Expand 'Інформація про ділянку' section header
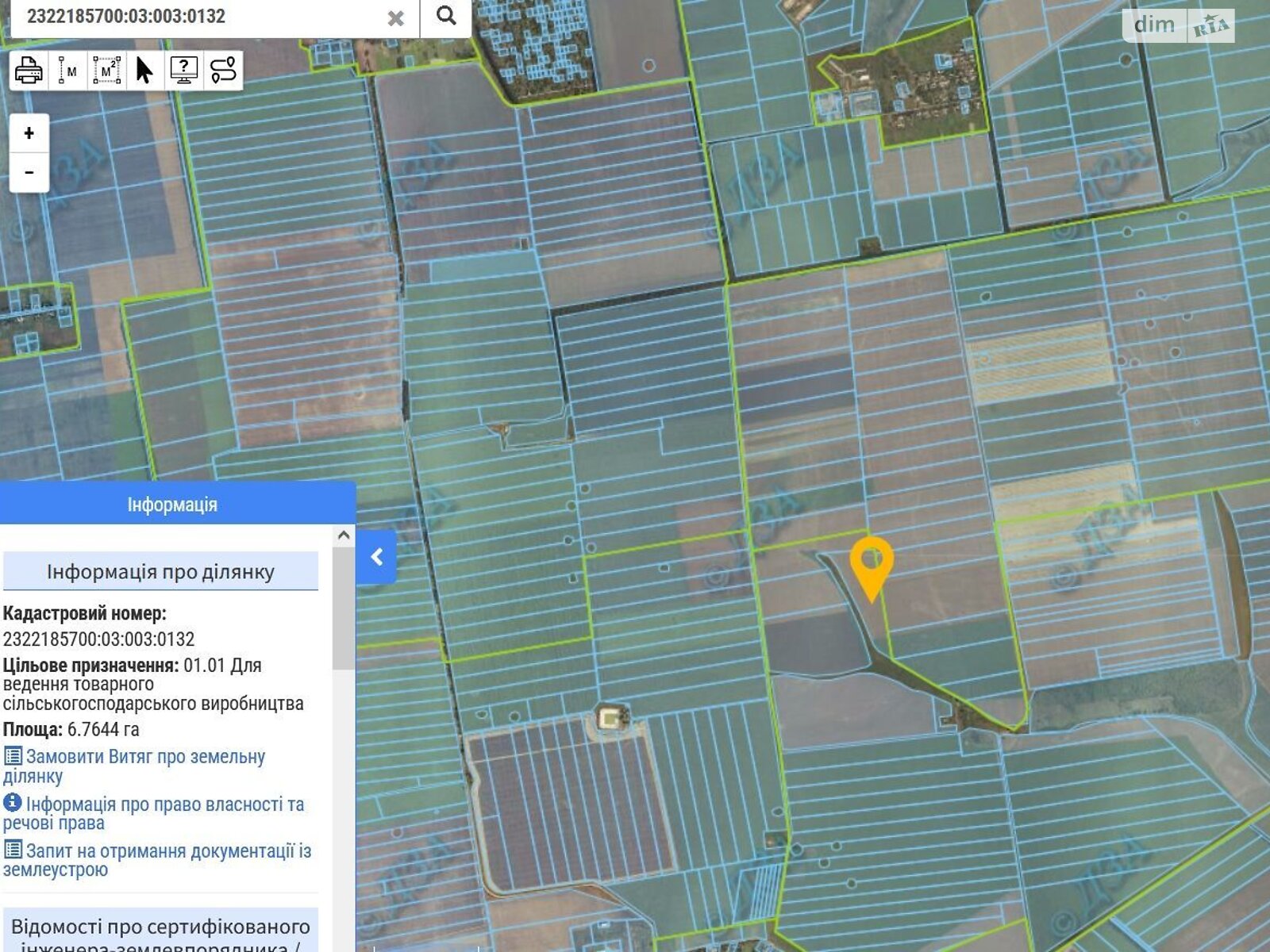The image size is (1270, 952). 160,572
